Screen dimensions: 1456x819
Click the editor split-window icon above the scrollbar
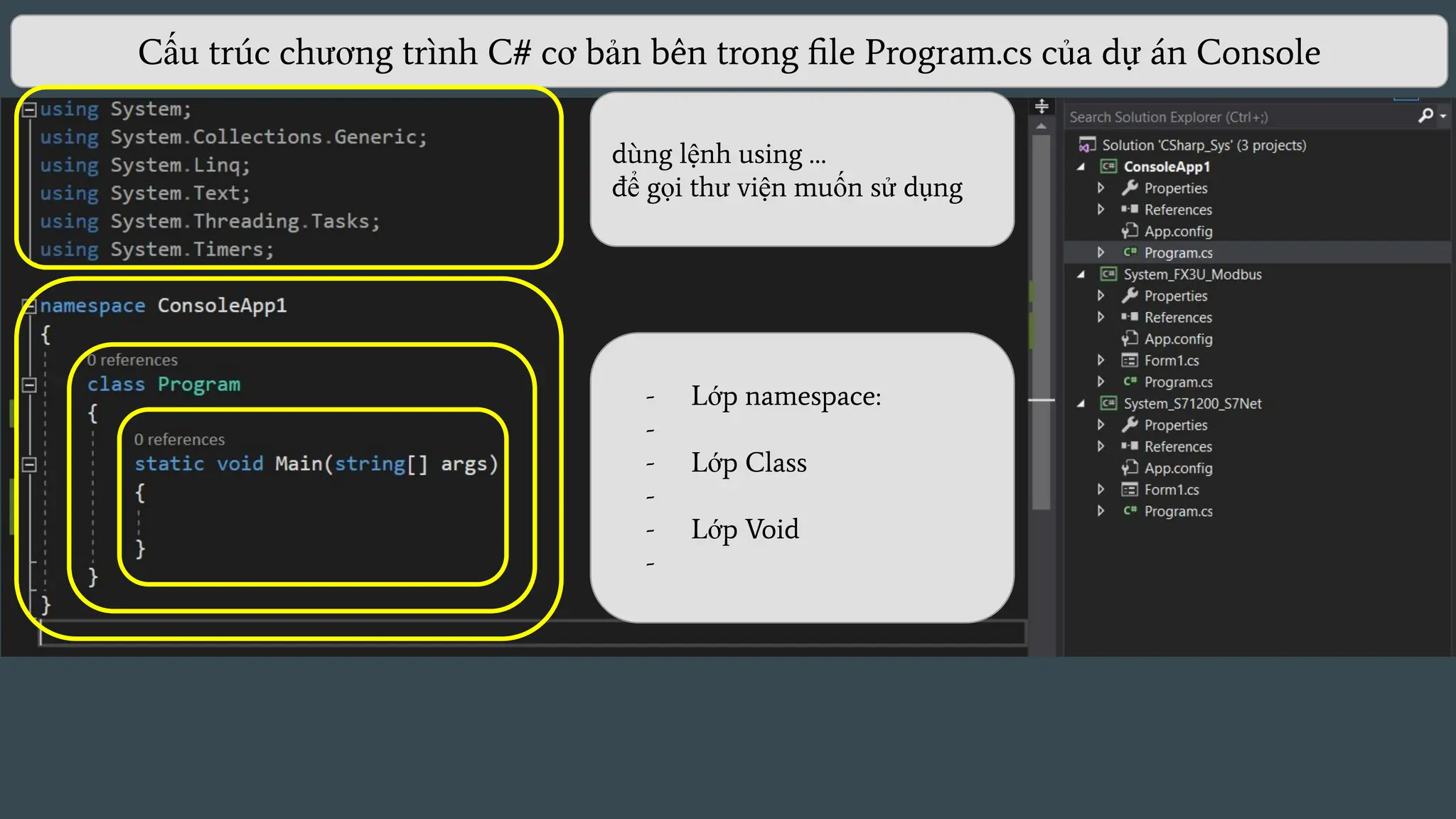point(1042,107)
